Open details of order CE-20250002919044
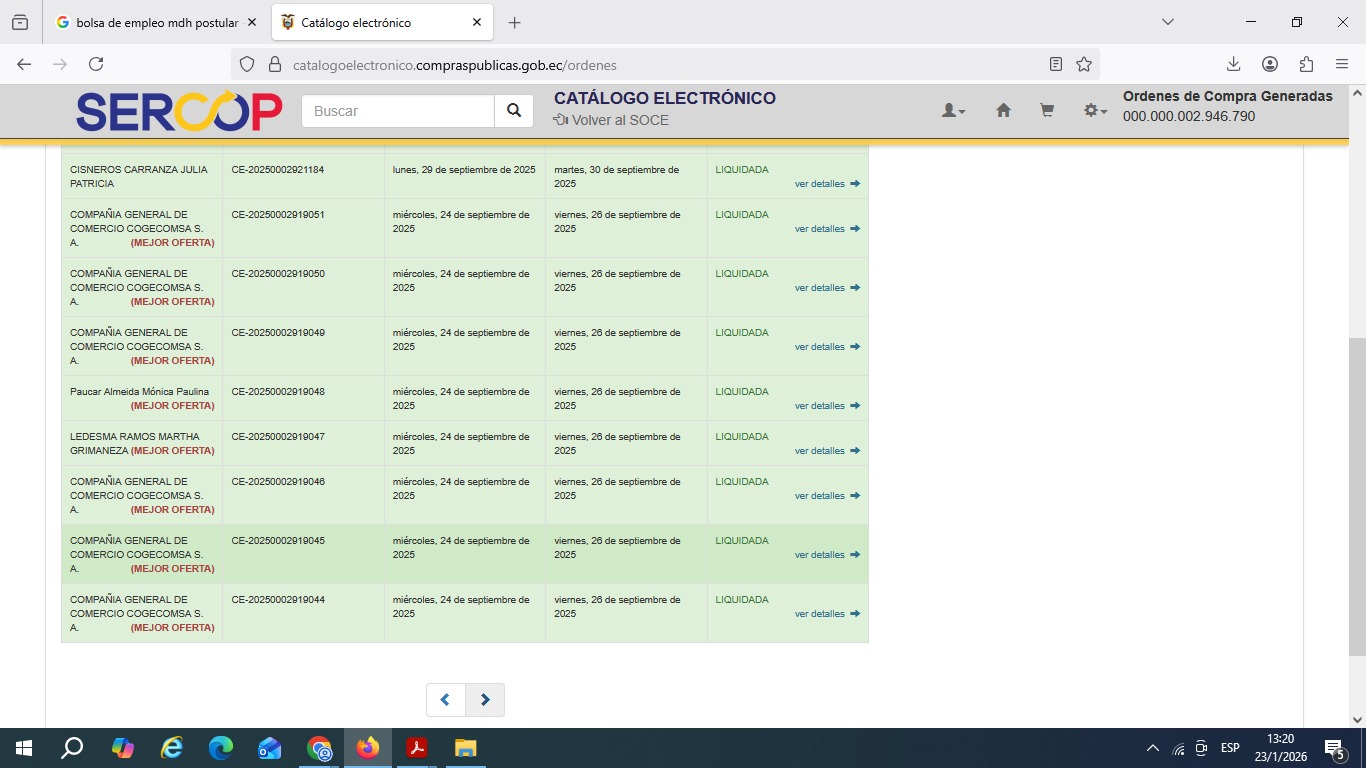This screenshot has height=768, width=1366. click(x=826, y=614)
